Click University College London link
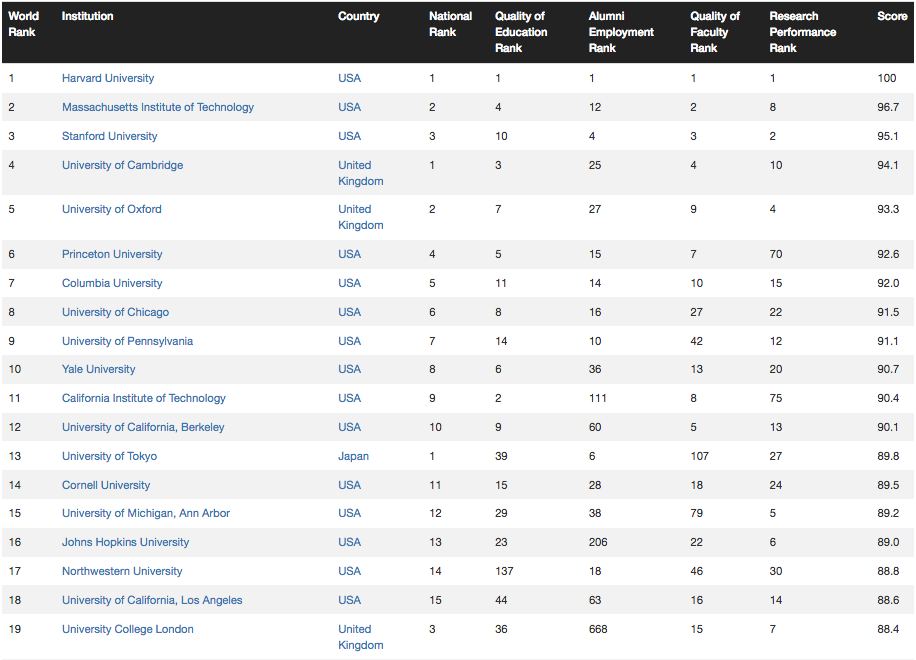This screenshot has height=660, width=916. tap(127, 629)
